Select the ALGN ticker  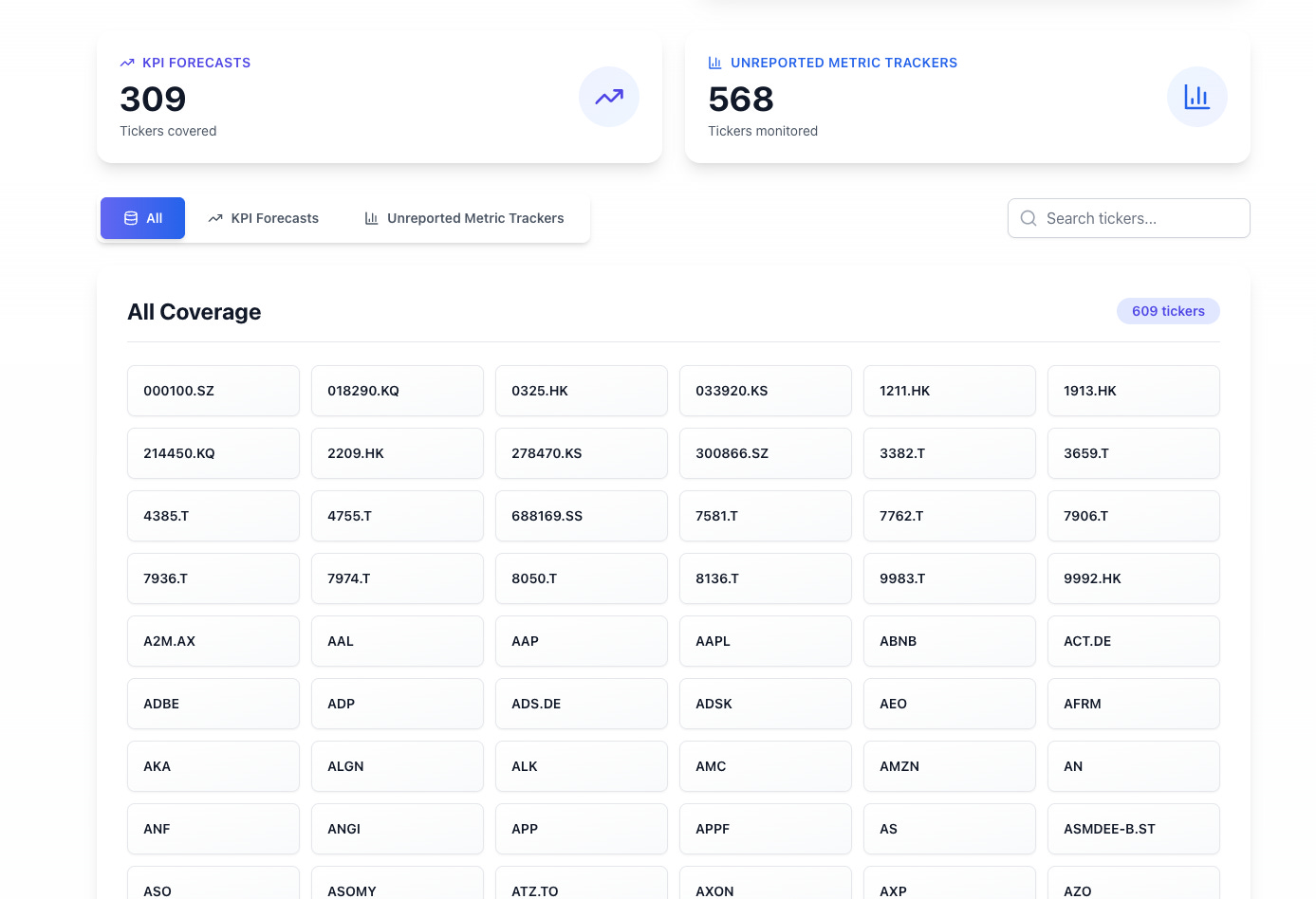398,766
